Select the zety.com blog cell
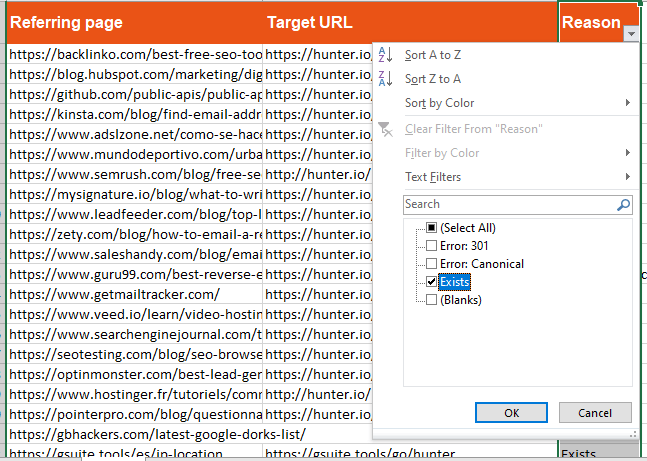Screen dimensions: 647x461 135,234
